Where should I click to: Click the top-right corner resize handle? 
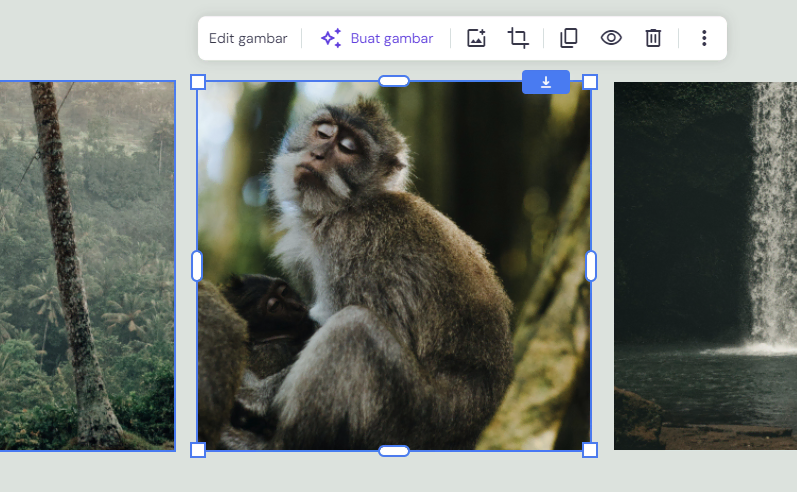[x=590, y=81]
